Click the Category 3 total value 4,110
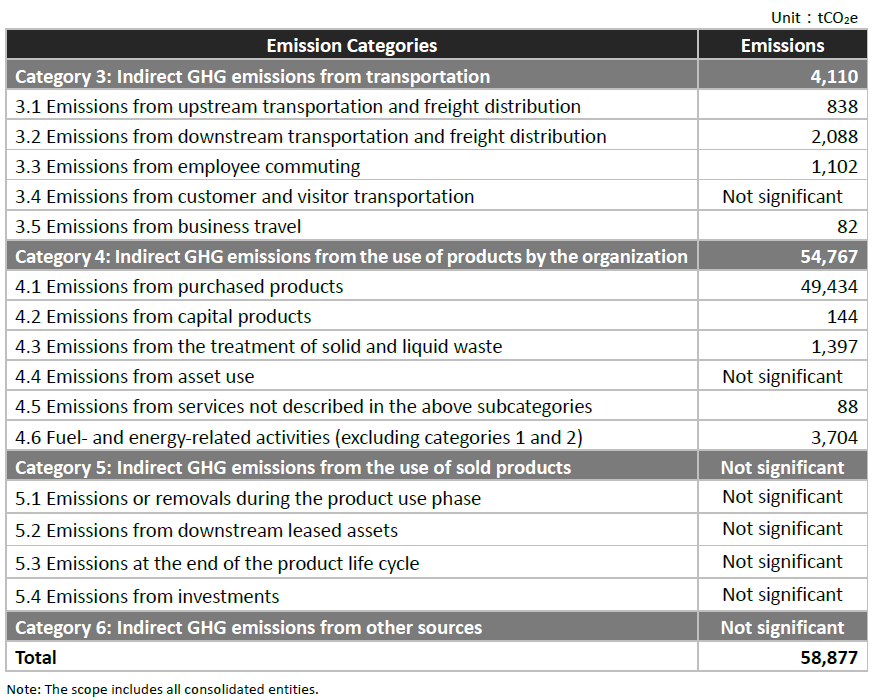Viewport: 874px width, 700px height. coord(833,76)
